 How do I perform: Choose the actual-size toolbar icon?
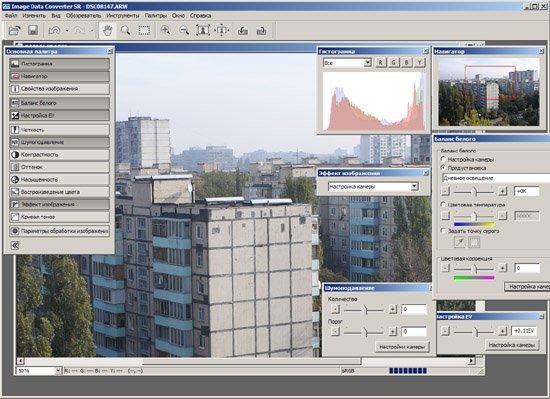pos(222,31)
